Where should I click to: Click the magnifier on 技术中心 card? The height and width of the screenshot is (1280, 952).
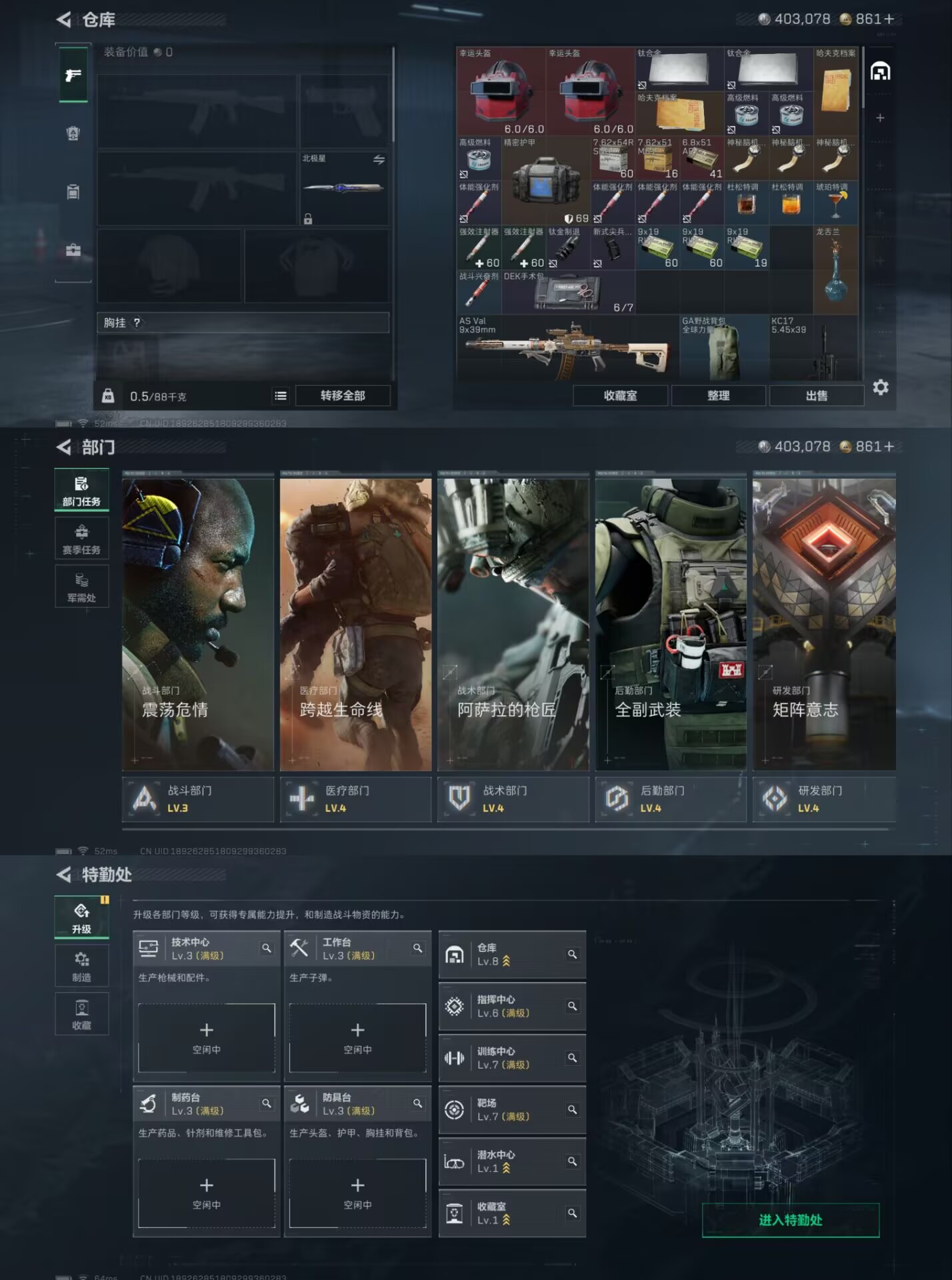[267, 948]
